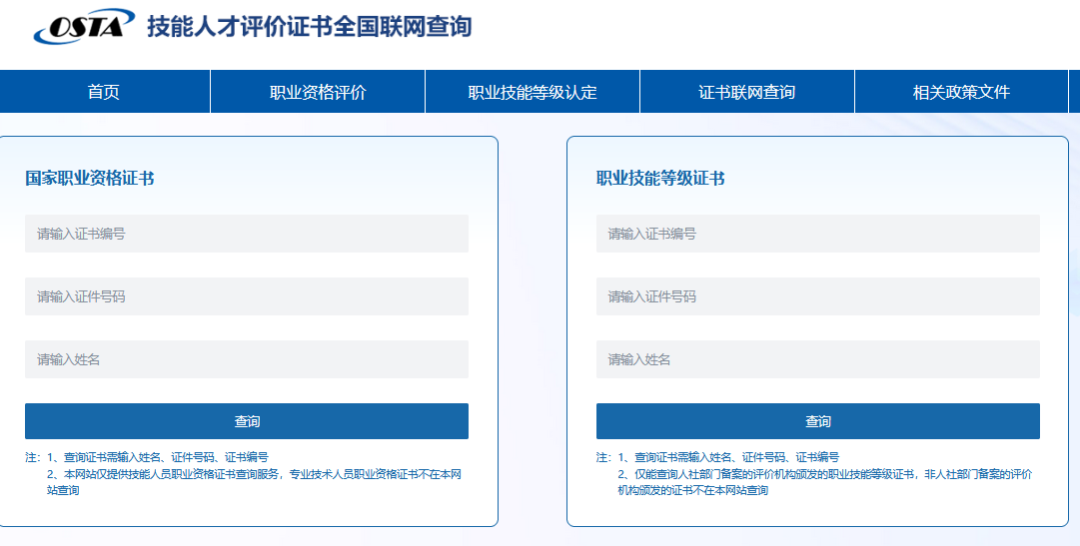This screenshot has width=1080, height=546.
Task: Open the 首页 navigation tab
Action: (104, 92)
